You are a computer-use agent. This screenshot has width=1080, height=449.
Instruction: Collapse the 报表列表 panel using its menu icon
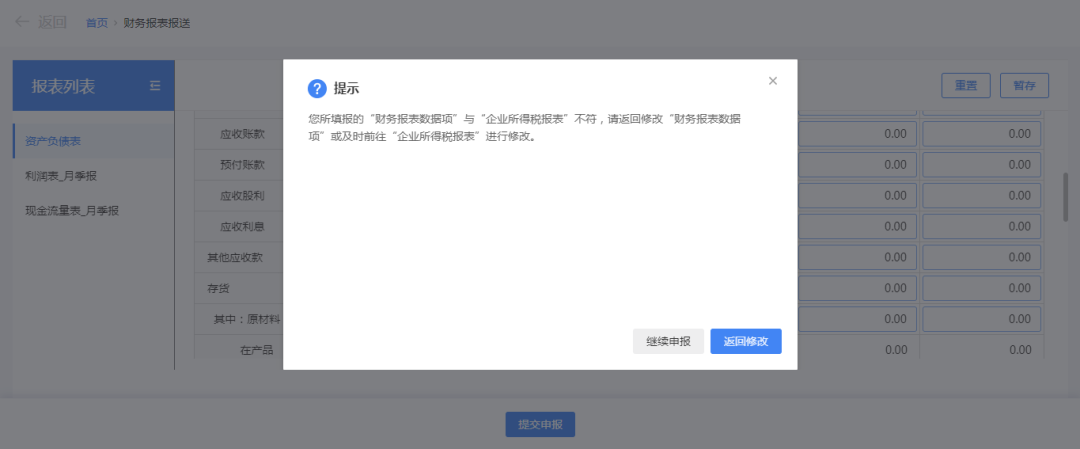pyautogui.click(x=155, y=86)
